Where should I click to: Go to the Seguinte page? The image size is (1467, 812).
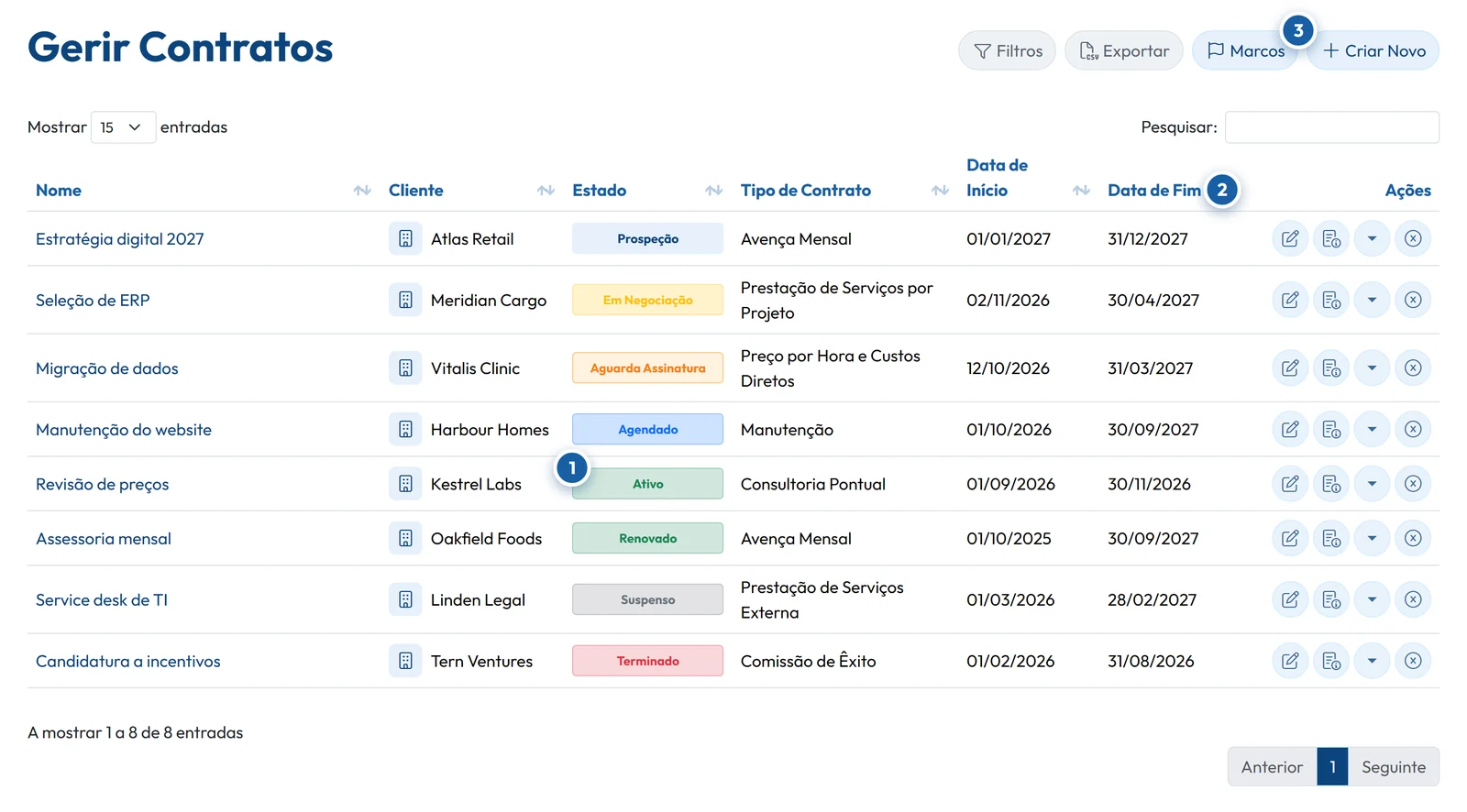tap(1394, 767)
